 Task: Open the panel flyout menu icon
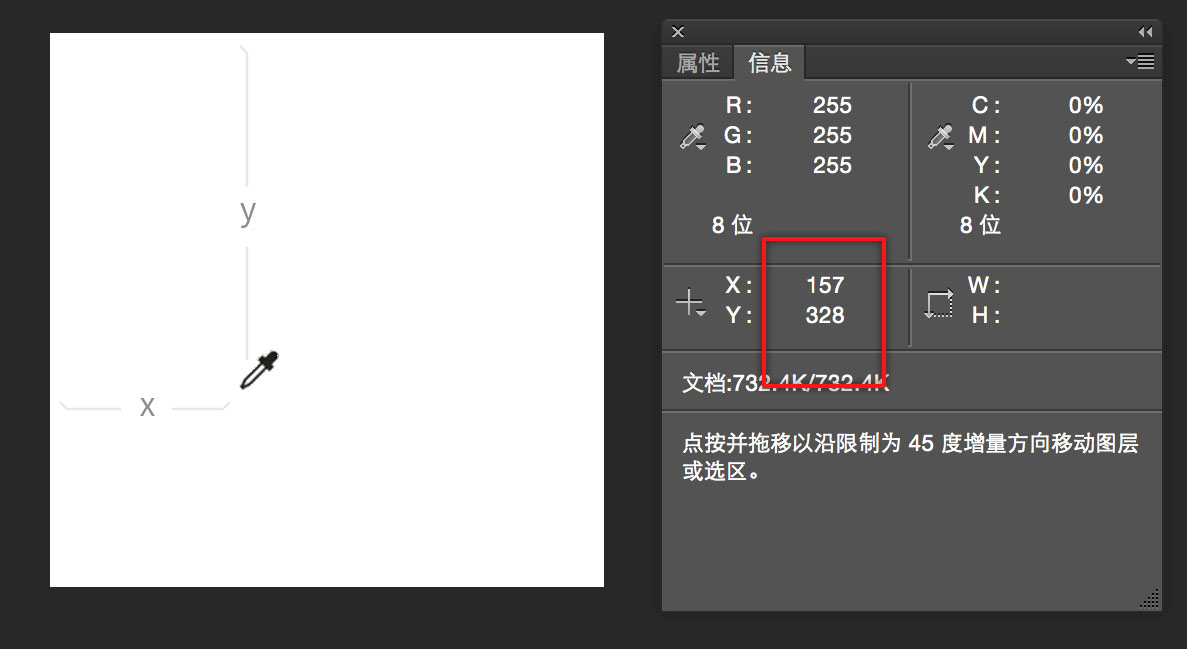click(x=1140, y=61)
